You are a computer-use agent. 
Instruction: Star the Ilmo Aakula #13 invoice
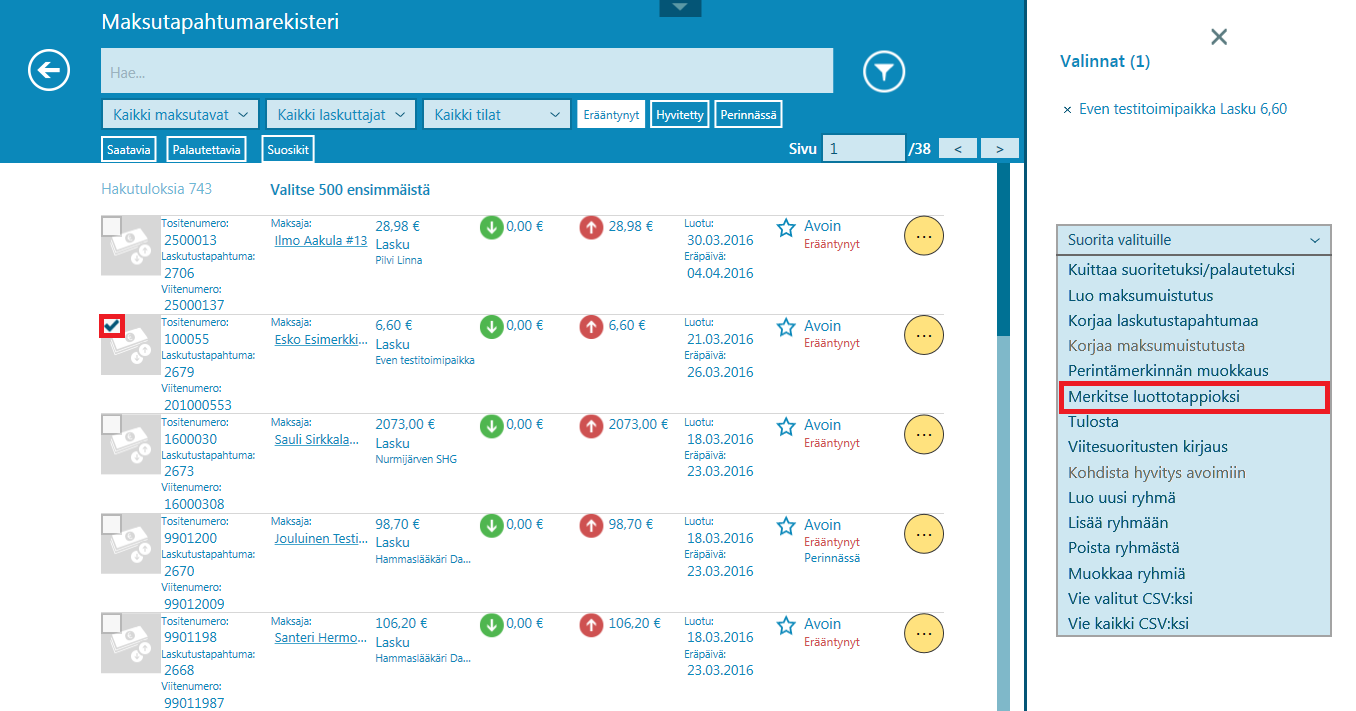coord(786,228)
